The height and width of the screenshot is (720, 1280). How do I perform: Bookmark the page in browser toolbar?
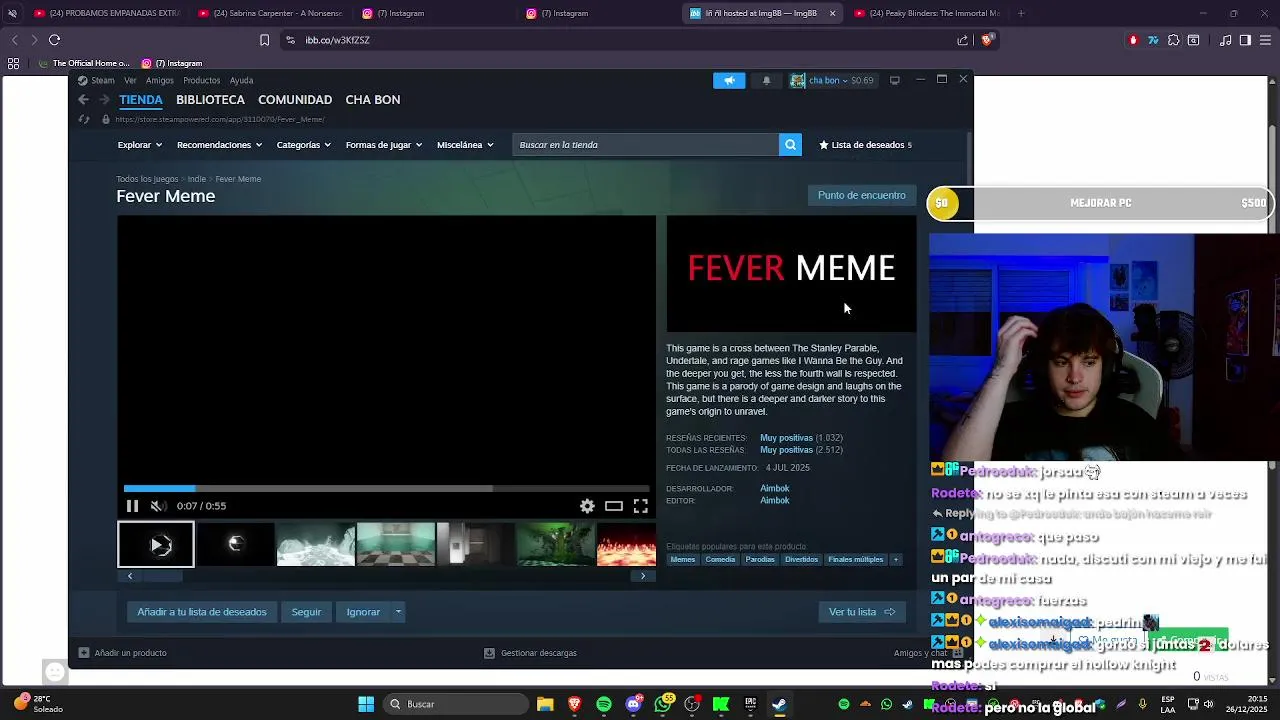(x=264, y=40)
